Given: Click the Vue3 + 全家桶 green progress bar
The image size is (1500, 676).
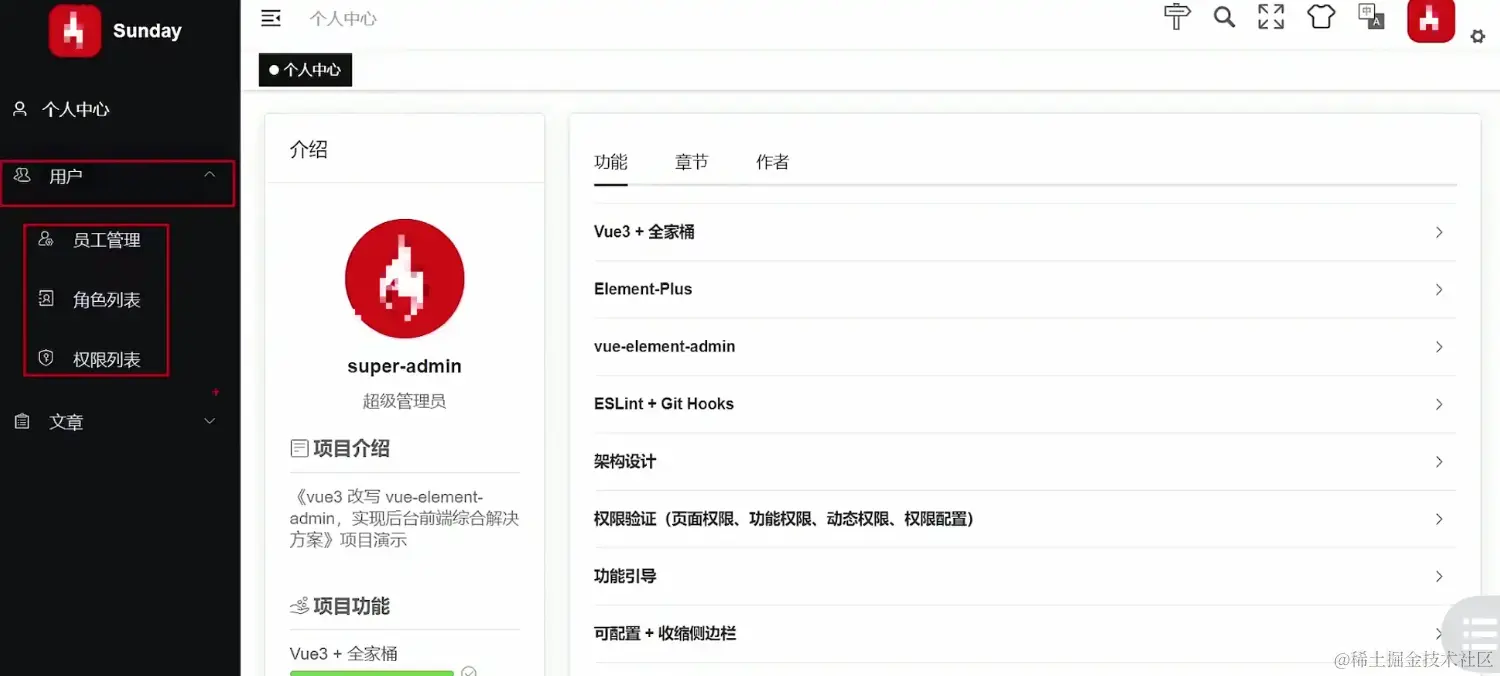Looking at the screenshot, I should pos(372,673).
